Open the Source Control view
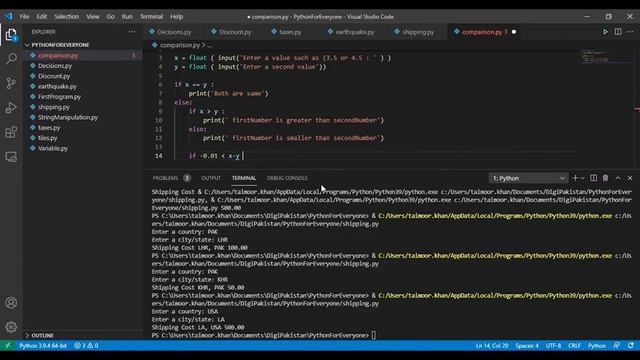Viewport: 640px width, 360px height. tap(11, 83)
